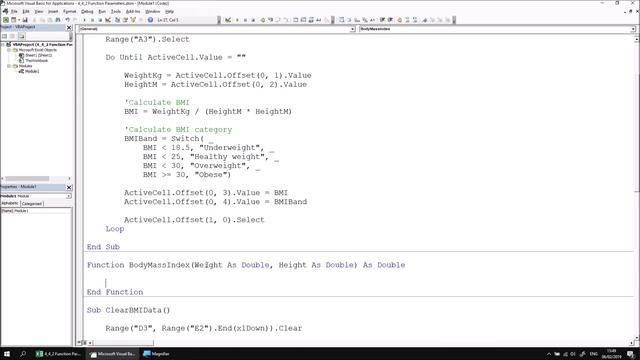
Task: Open the Help menu
Action: [x=169, y=11]
